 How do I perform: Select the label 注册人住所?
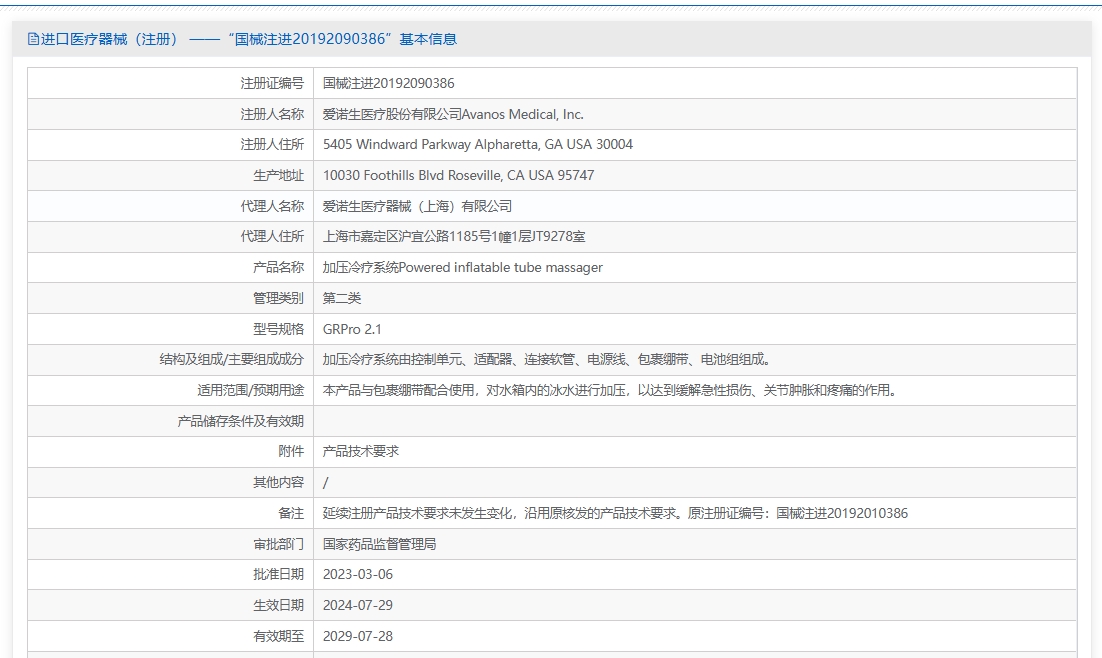pyautogui.click(x=272, y=145)
